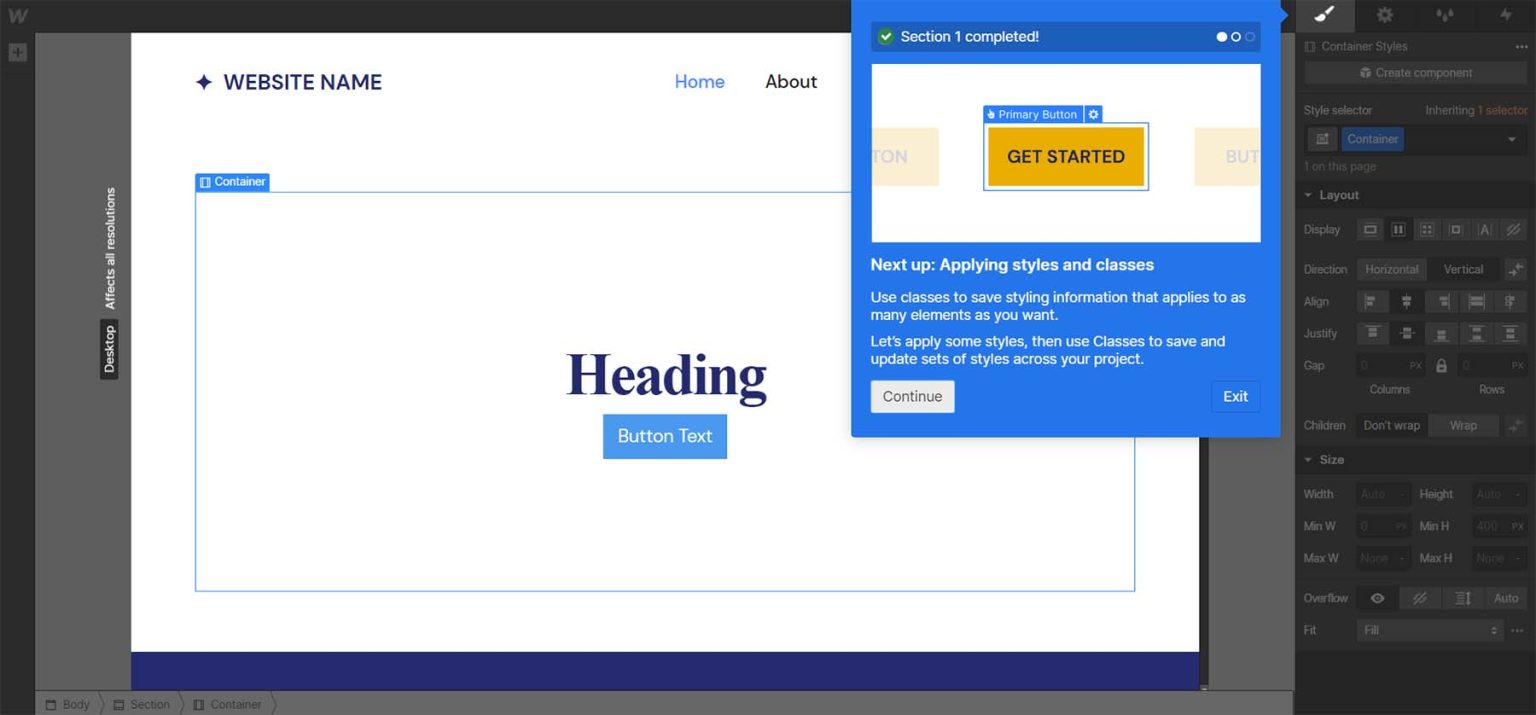Set Display to Grid in Layout
1536x715 pixels.
tap(1427, 229)
